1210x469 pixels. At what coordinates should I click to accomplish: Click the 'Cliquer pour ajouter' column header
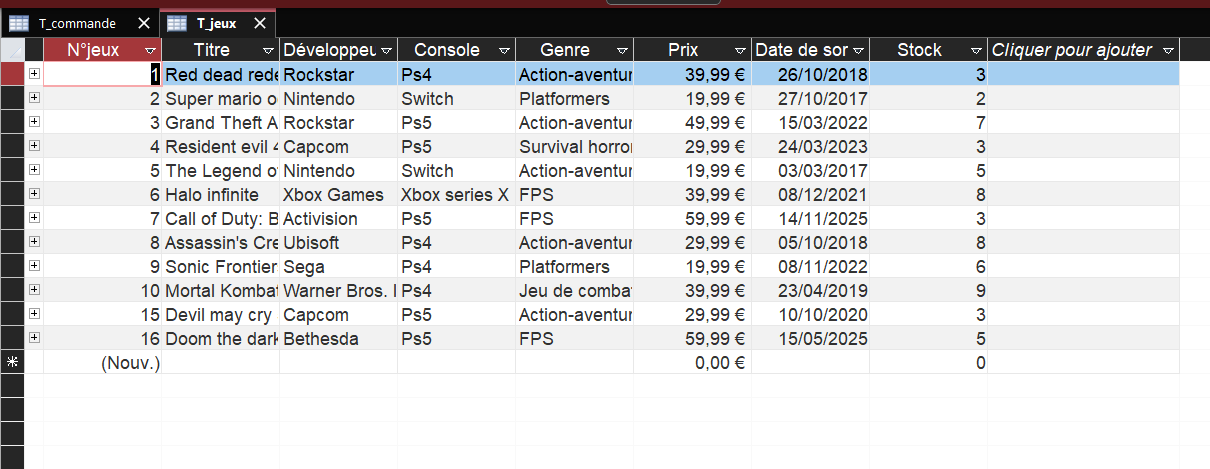click(x=1070, y=50)
